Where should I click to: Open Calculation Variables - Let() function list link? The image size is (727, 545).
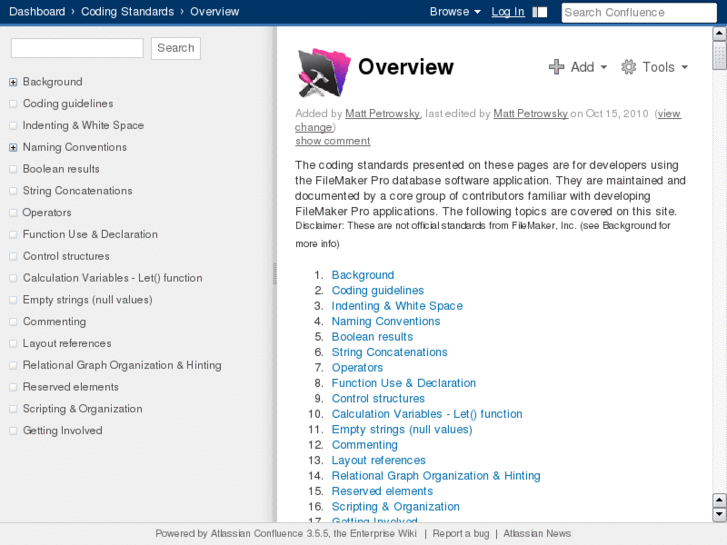coord(427,414)
